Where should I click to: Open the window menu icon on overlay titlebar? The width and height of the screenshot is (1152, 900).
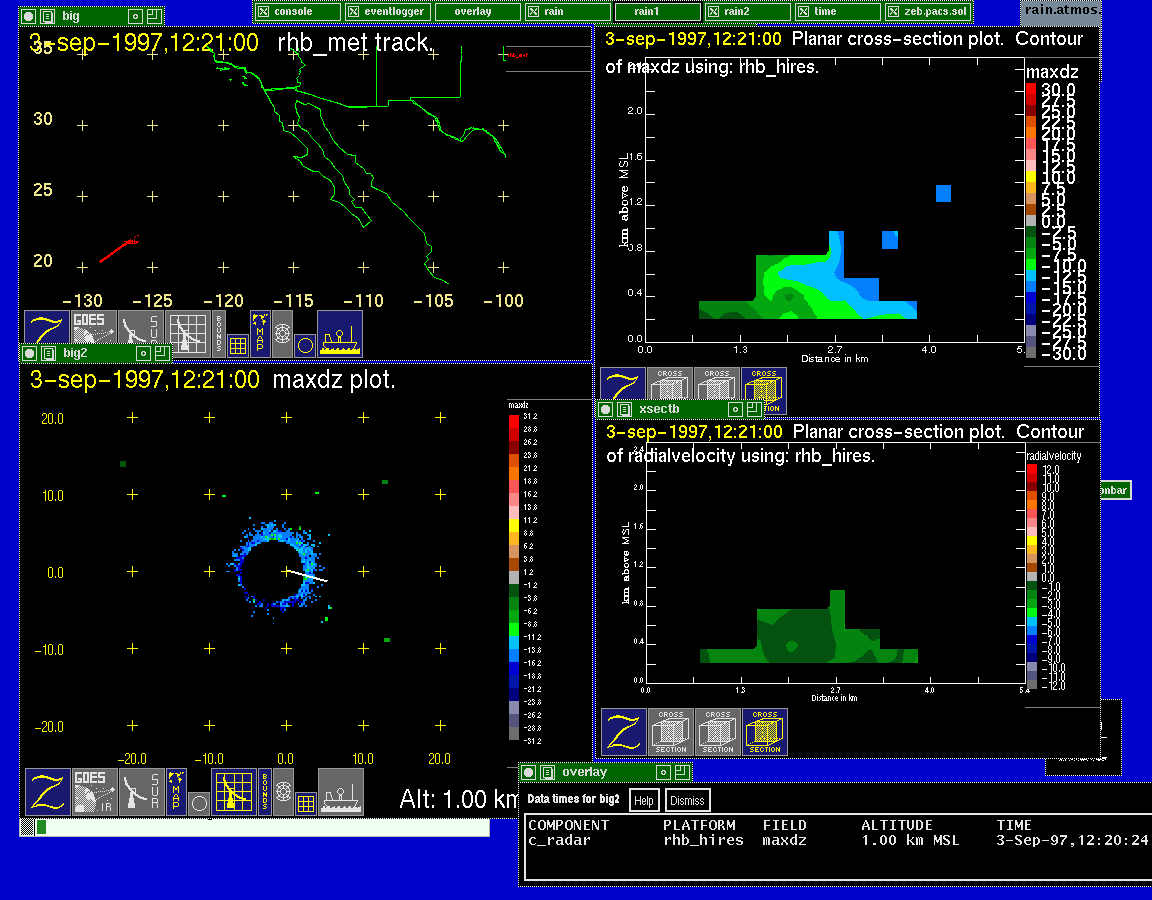click(x=547, y=772)
